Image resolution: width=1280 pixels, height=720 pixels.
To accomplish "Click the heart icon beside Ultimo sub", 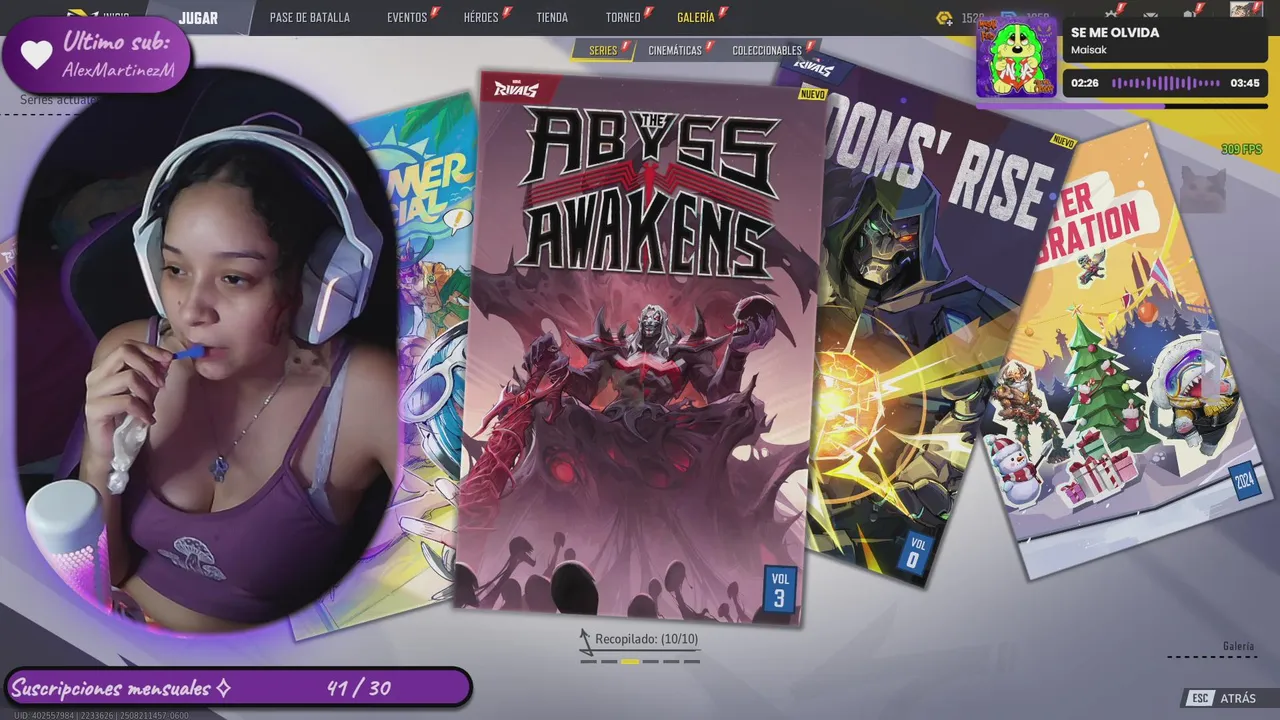I will 36,55.
